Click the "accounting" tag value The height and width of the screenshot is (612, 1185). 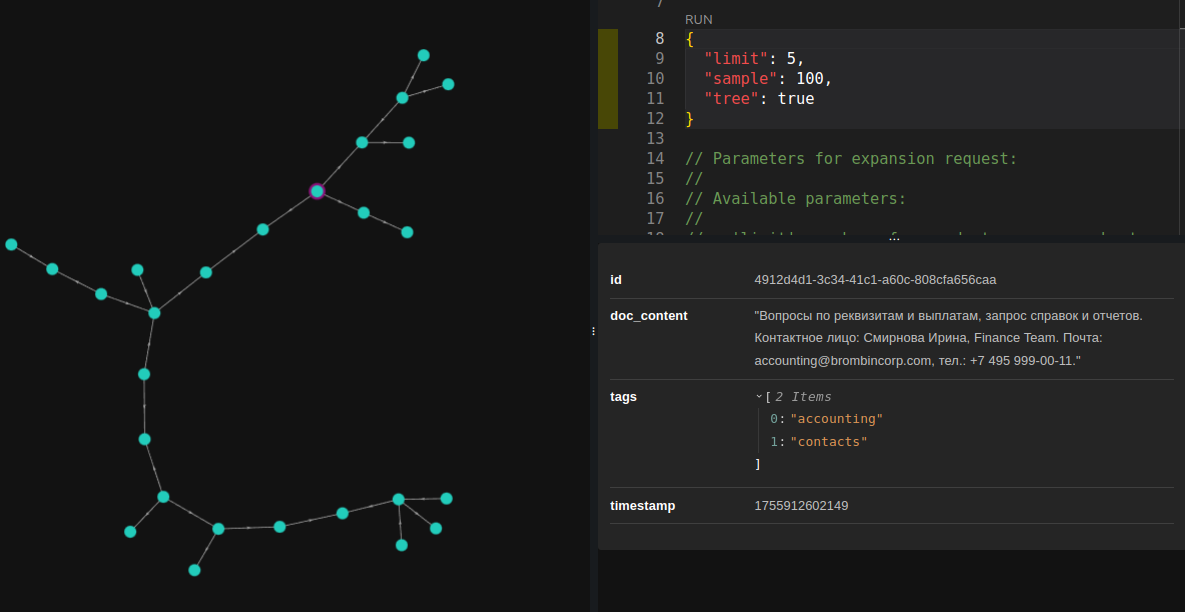836,419
